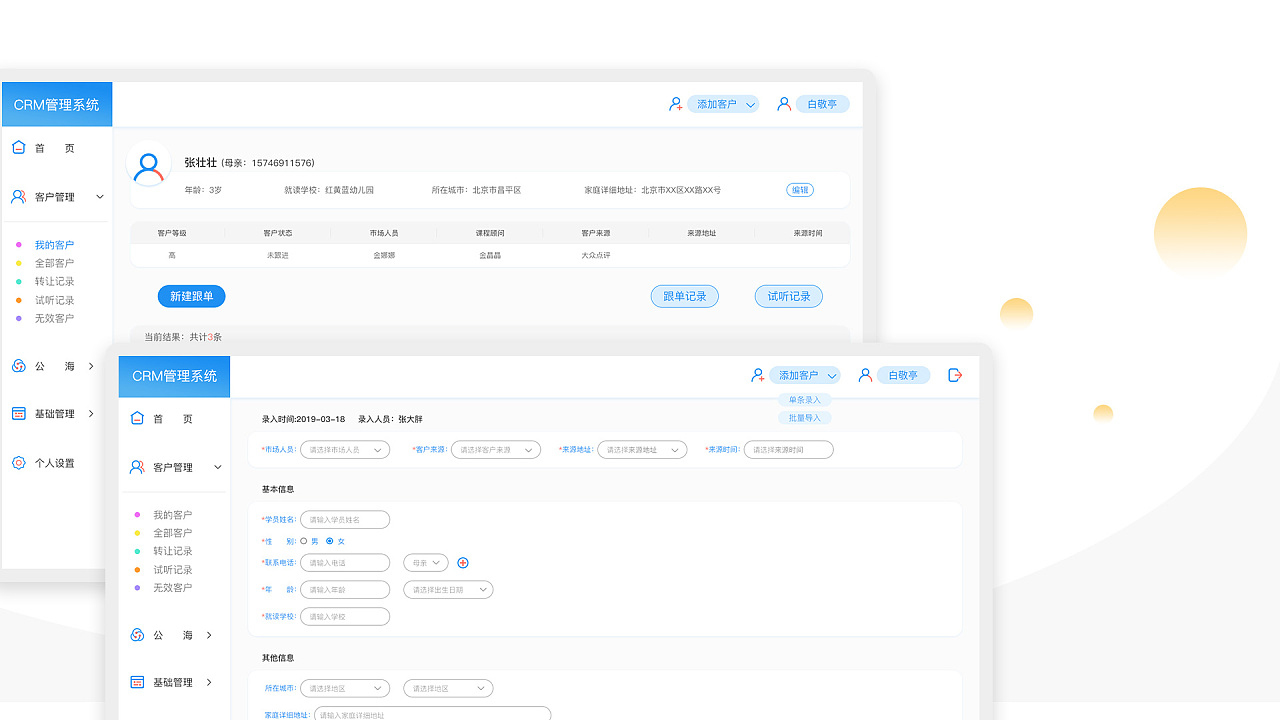
Task: Expand 基础管理 menu in back window
Action: pyautogui.click(x=91, y=413)
